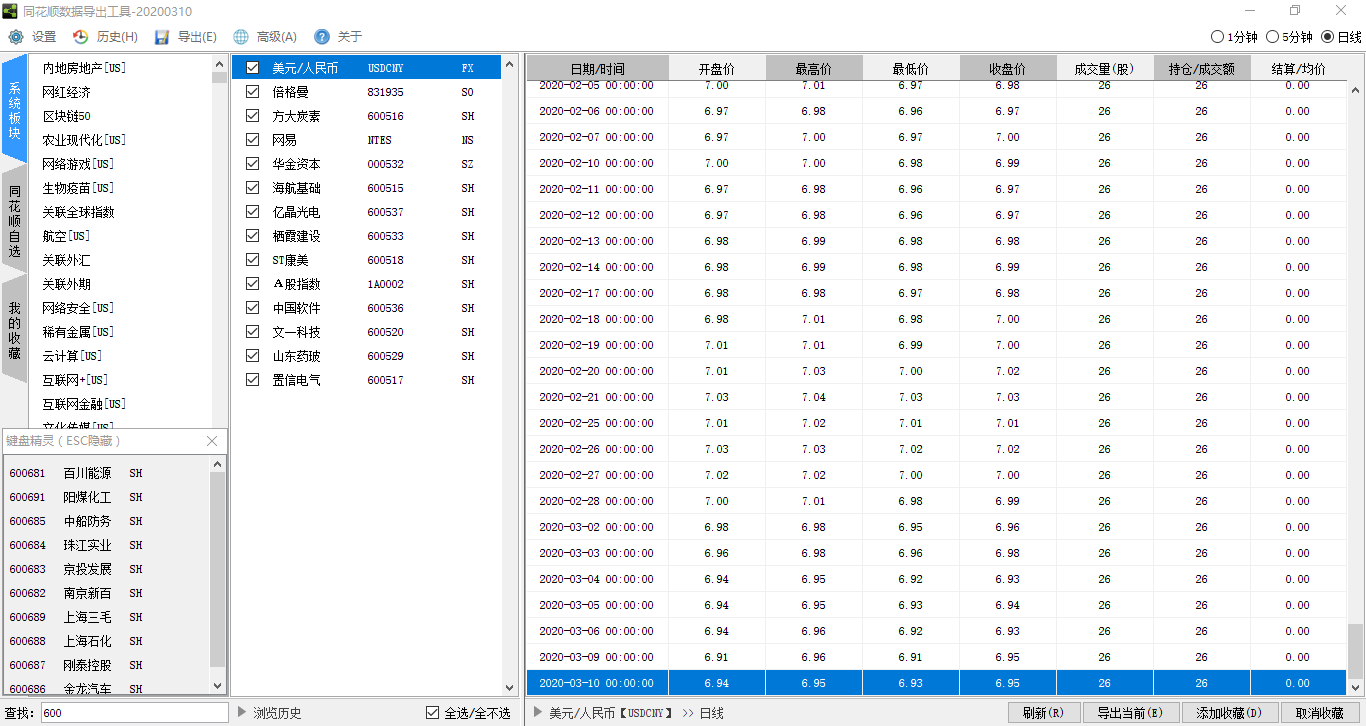Select the 1分钟 radio option
Viewport: 1366px width, 726px height.
(1217, 37)
